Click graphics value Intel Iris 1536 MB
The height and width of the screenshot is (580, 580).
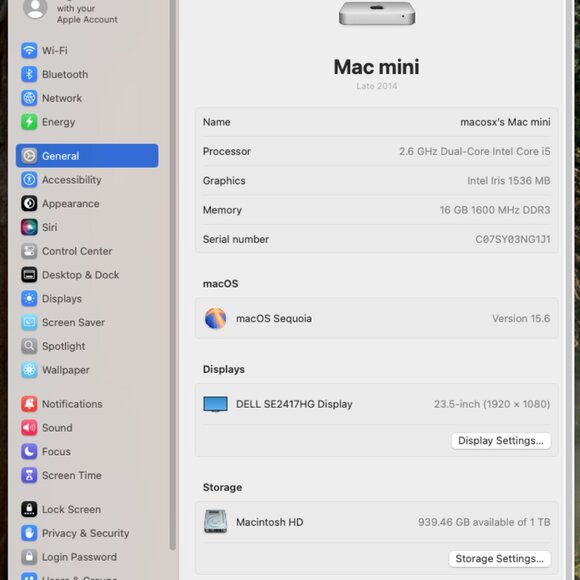click(x=509, y=181)
